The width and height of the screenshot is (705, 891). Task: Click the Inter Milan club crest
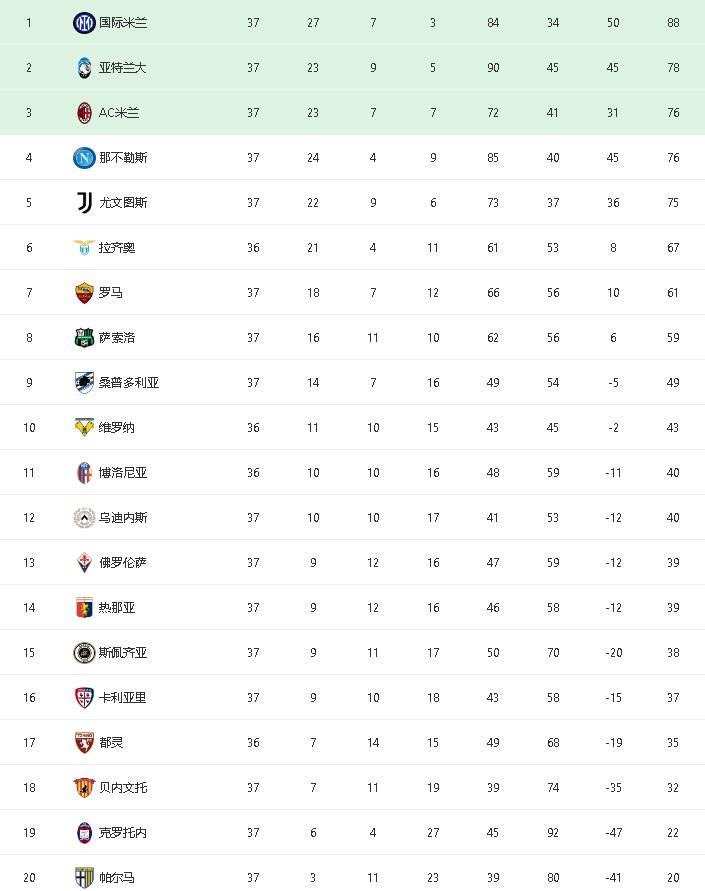84,23
